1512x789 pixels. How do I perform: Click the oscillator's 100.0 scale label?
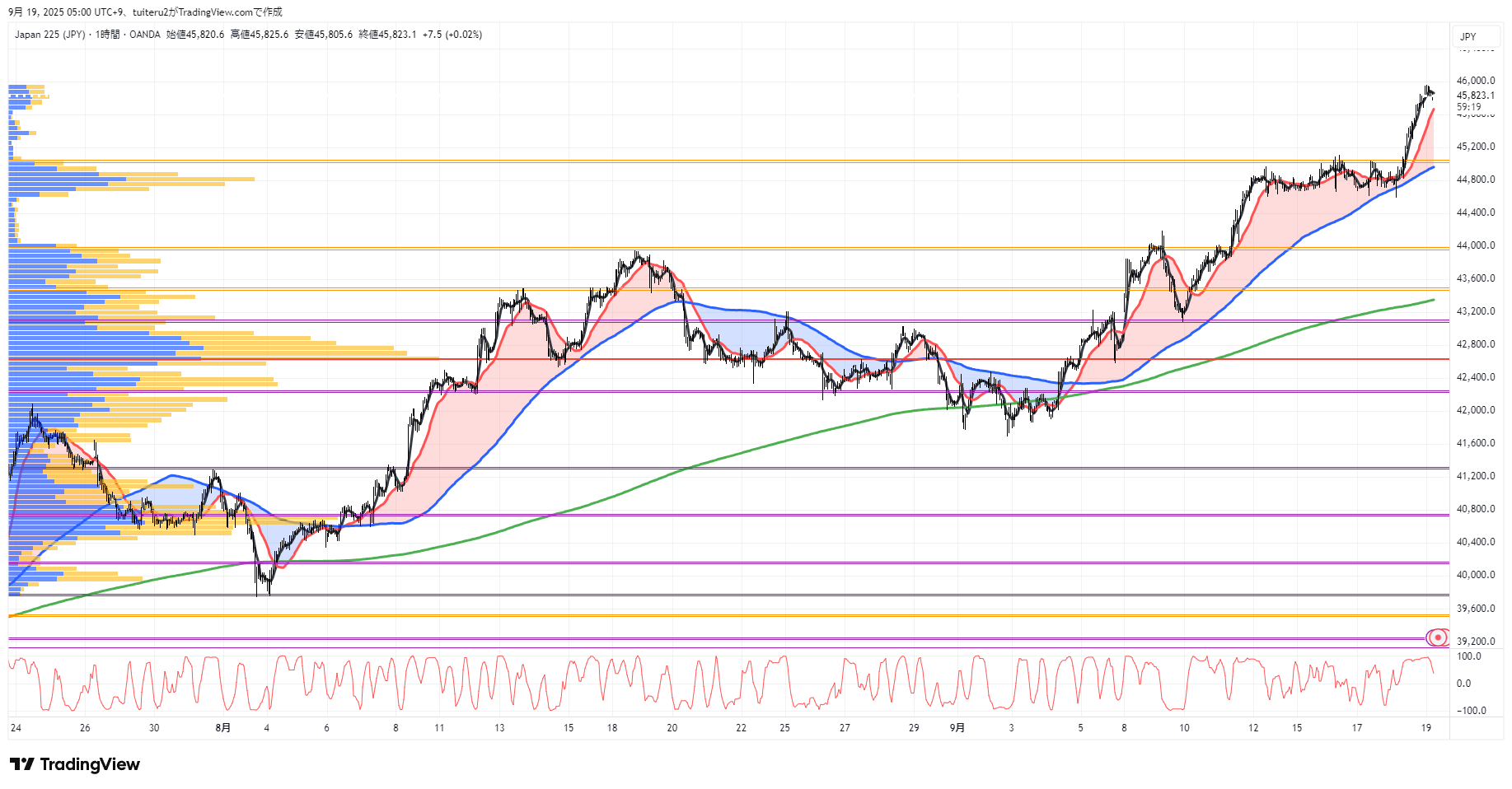[x=1468, y=656]
